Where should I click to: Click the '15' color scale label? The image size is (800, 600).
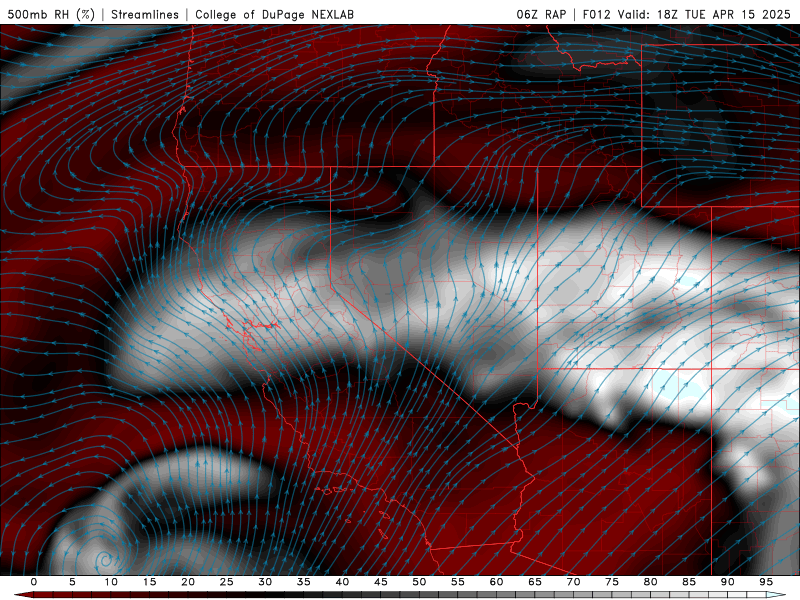coord(149,582)
